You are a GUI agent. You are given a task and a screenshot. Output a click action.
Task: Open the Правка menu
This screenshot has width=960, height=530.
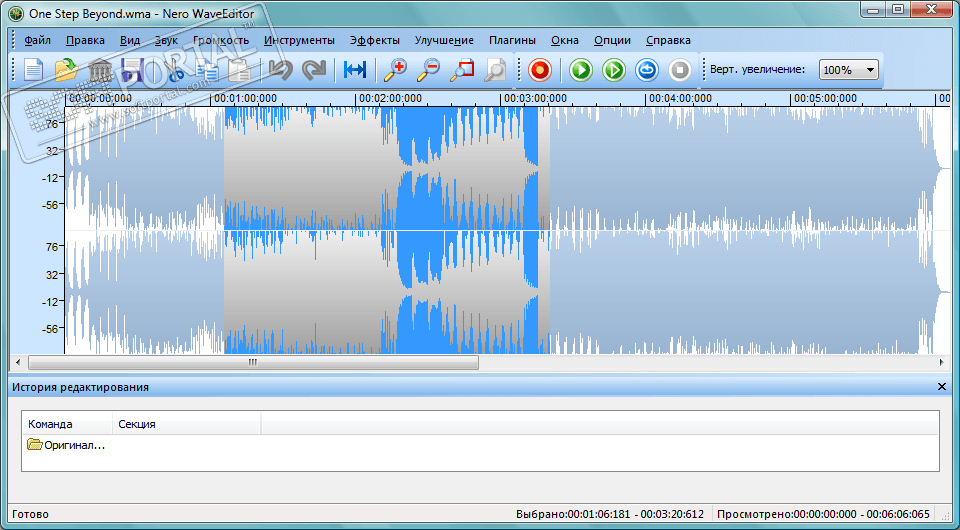[85, 40]
